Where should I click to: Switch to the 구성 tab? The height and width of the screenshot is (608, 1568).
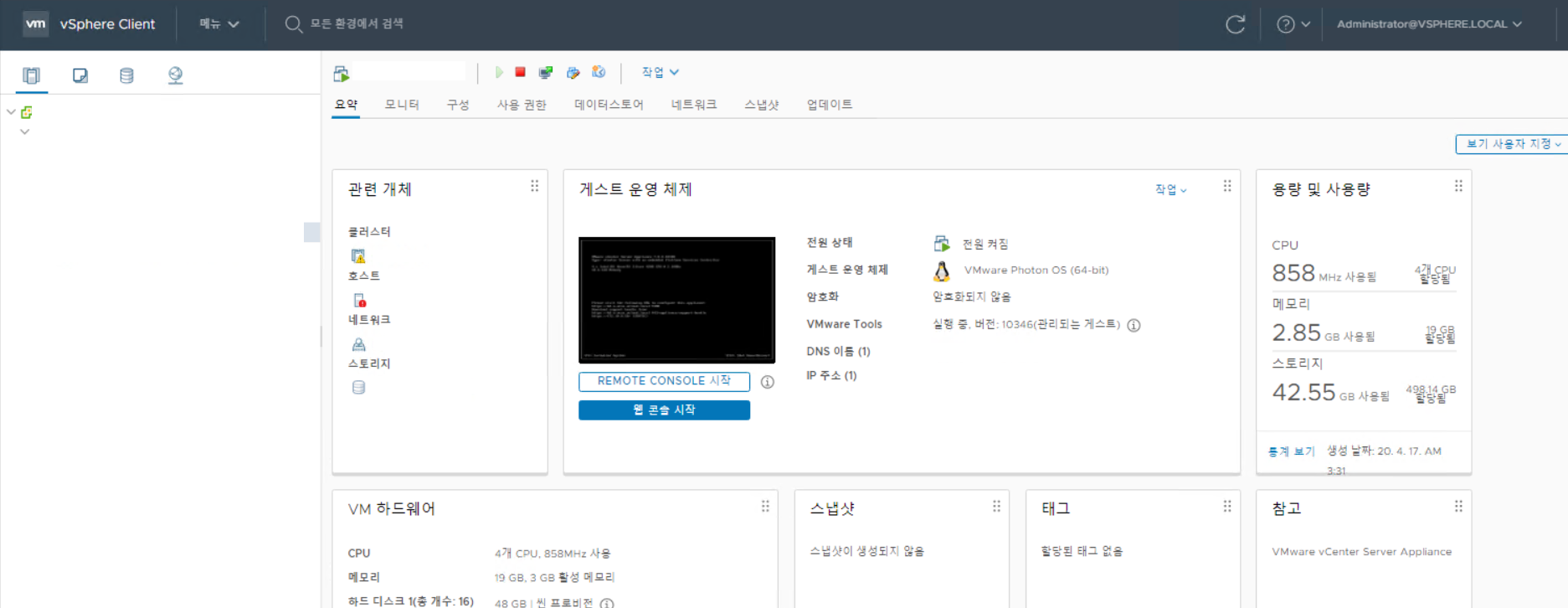pyautogui.click(x=458, y=105)
